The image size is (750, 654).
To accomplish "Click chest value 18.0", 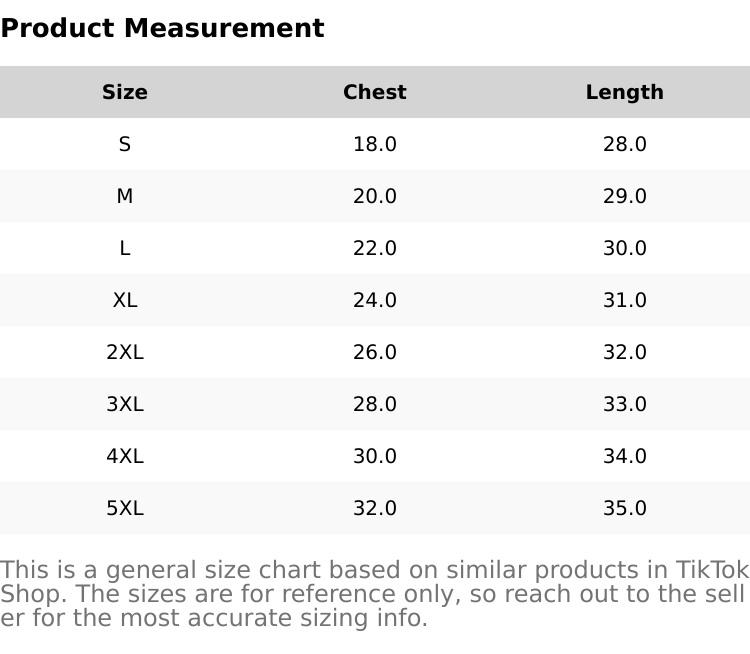I will point(375,144).
